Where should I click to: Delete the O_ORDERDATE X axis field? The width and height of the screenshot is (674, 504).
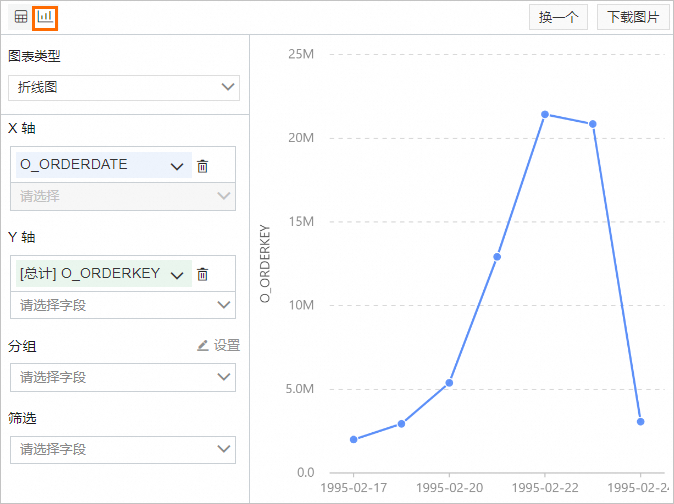pos(202,166)
